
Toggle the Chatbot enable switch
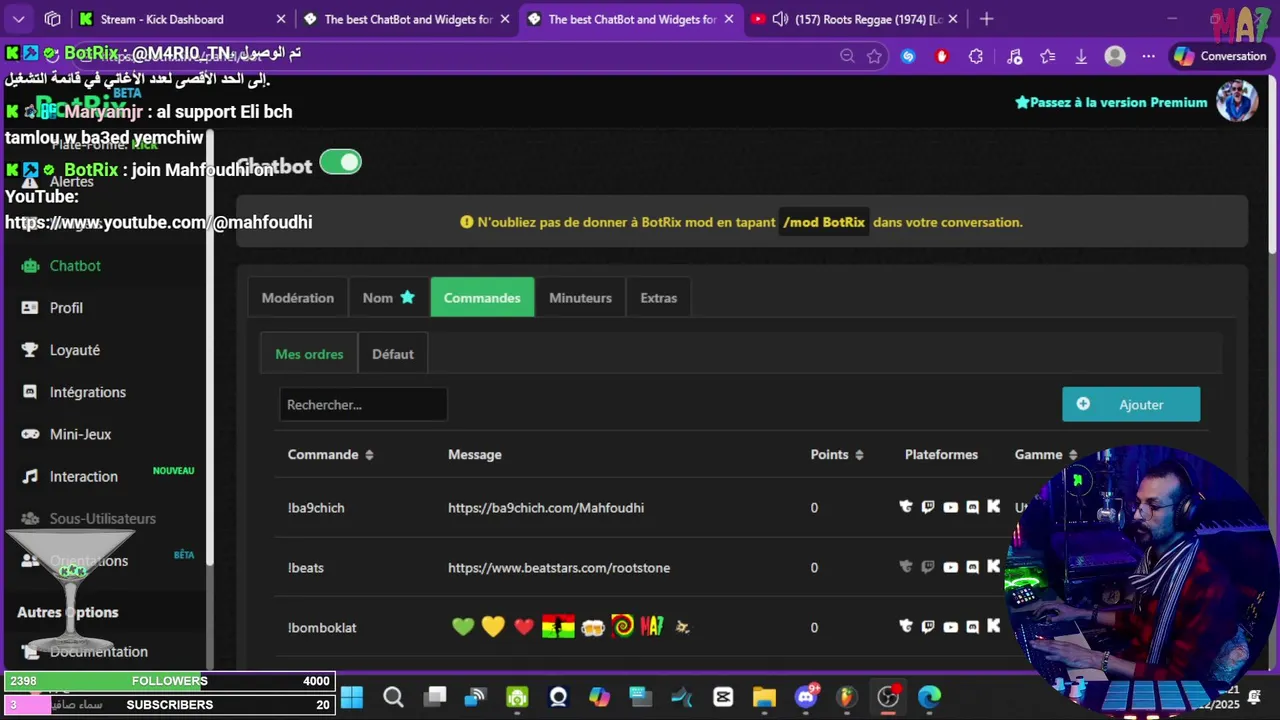340,162
